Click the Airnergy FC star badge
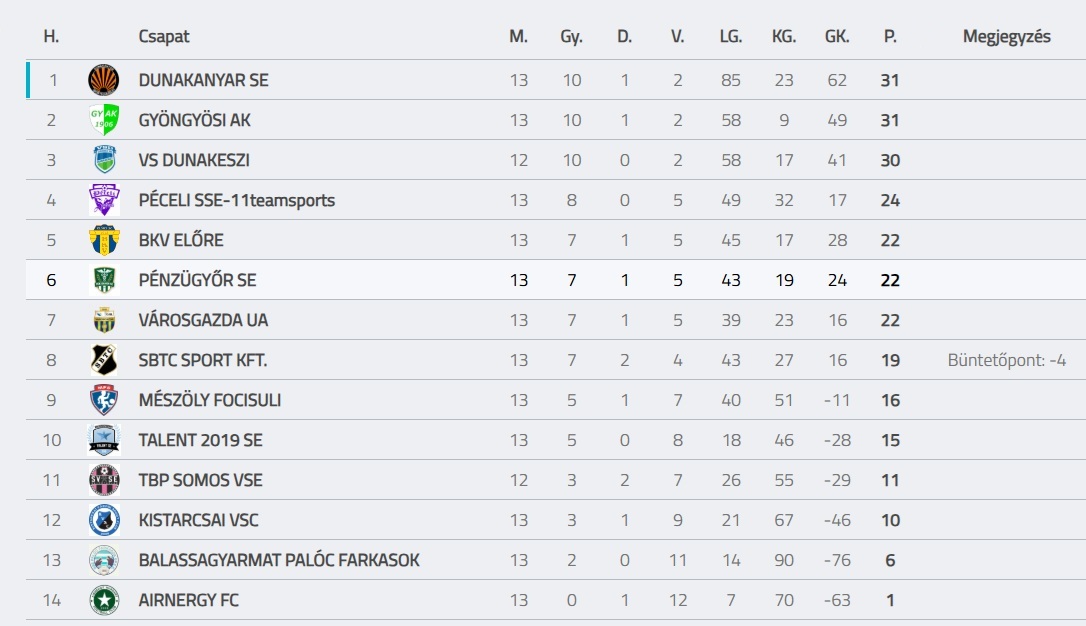 pos(104,600)
